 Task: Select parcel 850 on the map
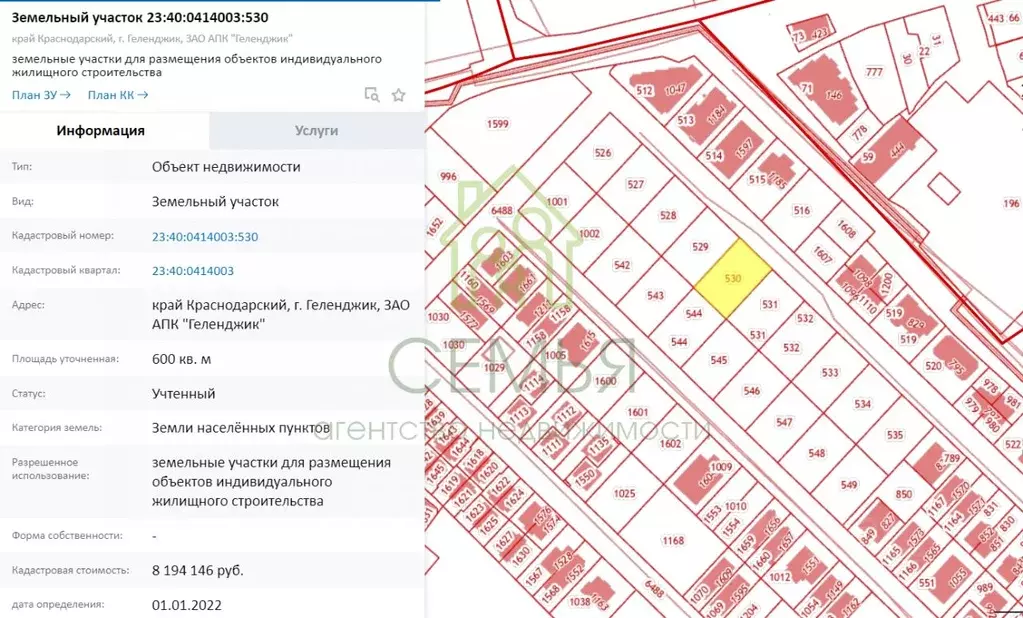(x=904, y=494)
